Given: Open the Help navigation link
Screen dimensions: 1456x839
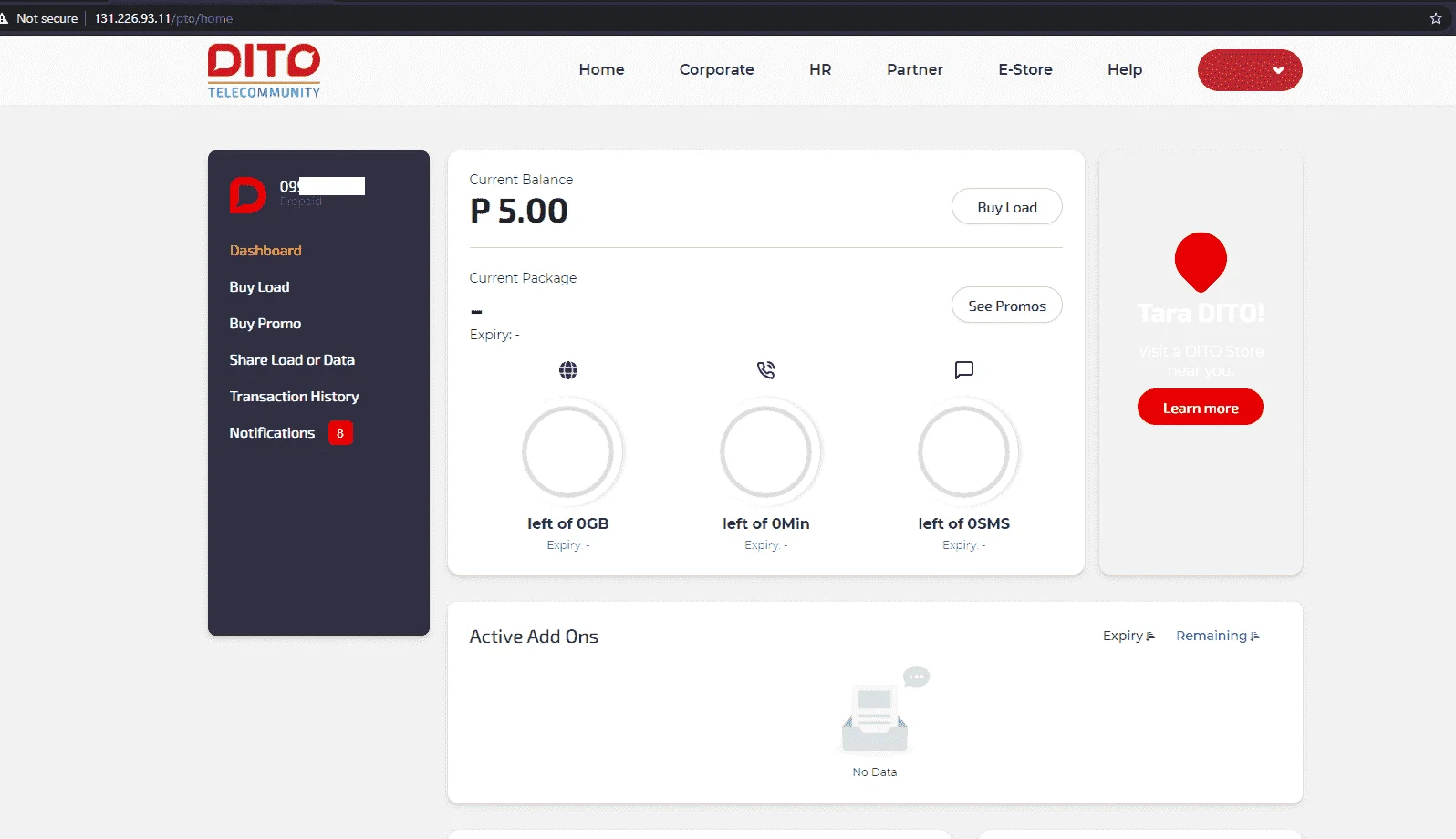Looking at the screenshot, I should click(1125, 69).
